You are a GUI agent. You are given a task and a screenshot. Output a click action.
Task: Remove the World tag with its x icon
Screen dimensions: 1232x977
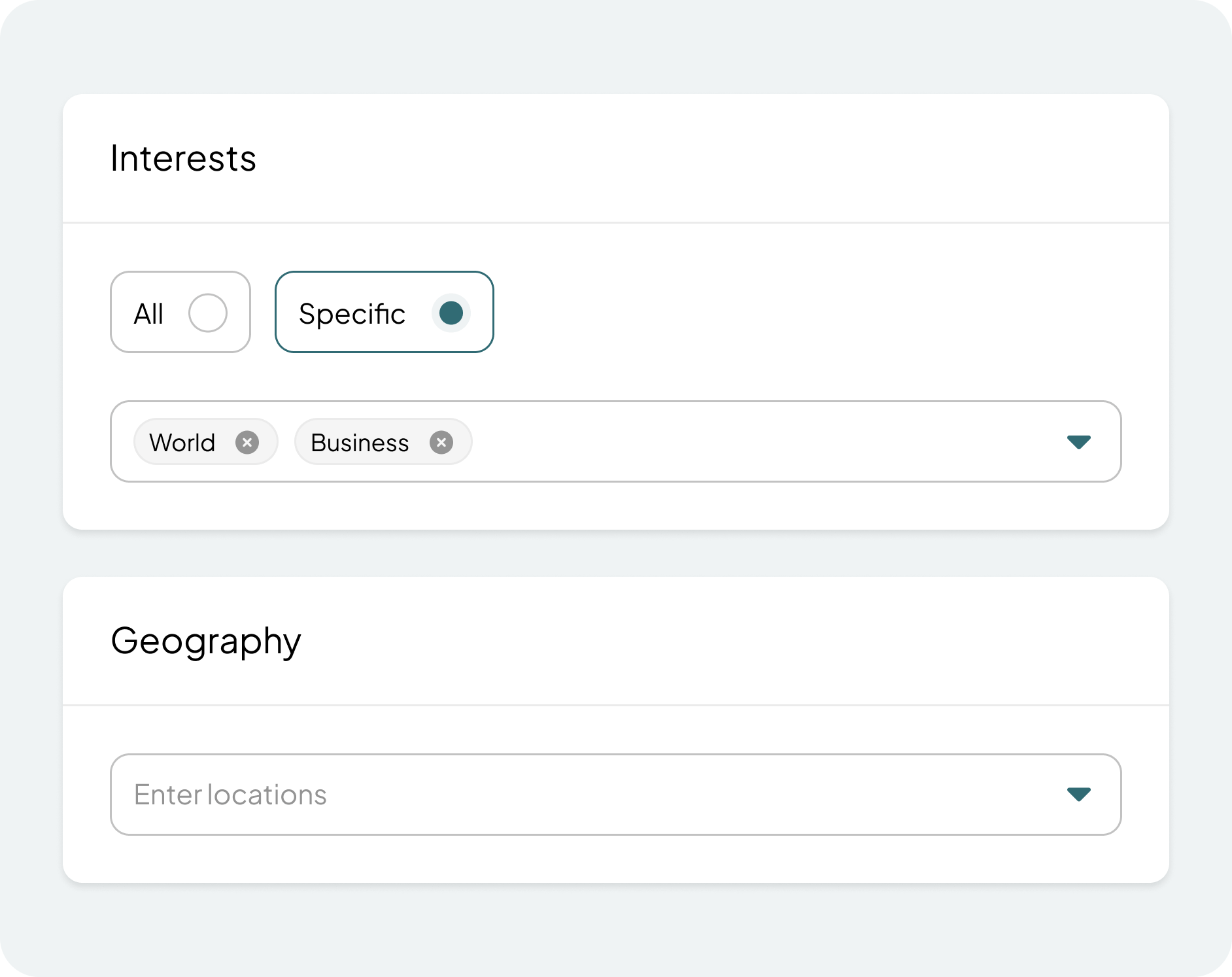pyautogui.click(x=247, y=443)
